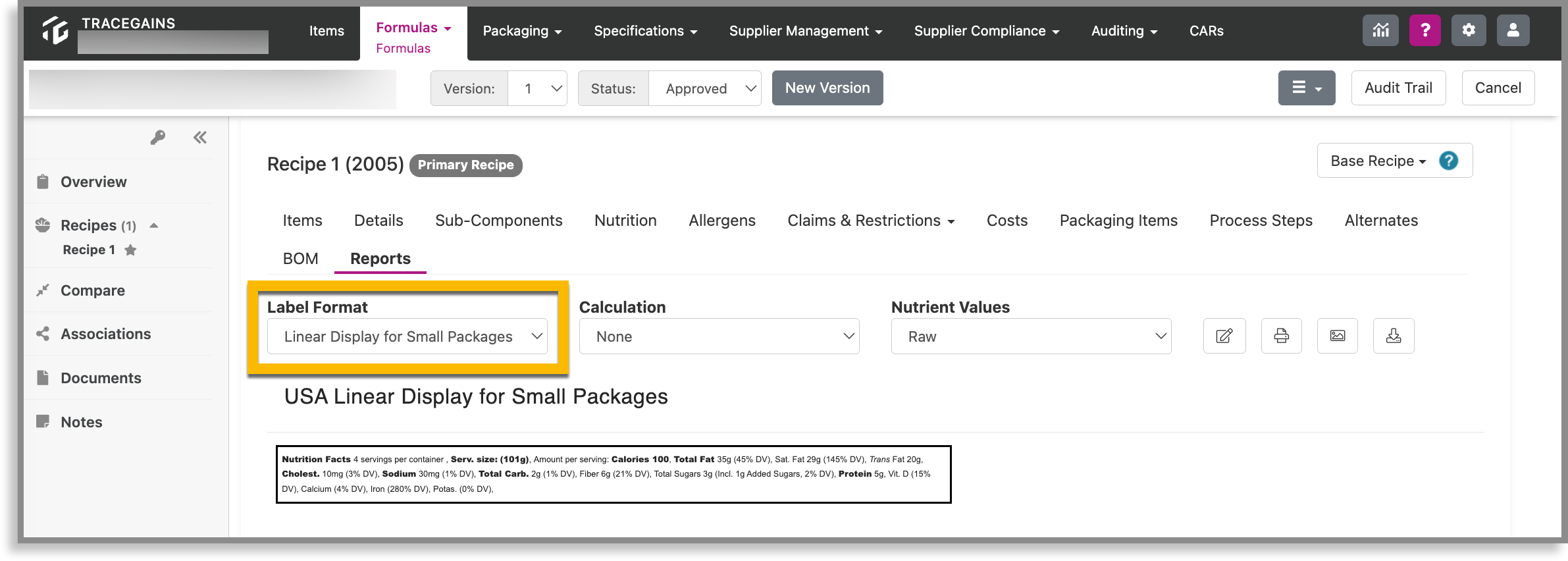
Task: Click the Nutrition Facts linear label preview
Action: (614, 474)
